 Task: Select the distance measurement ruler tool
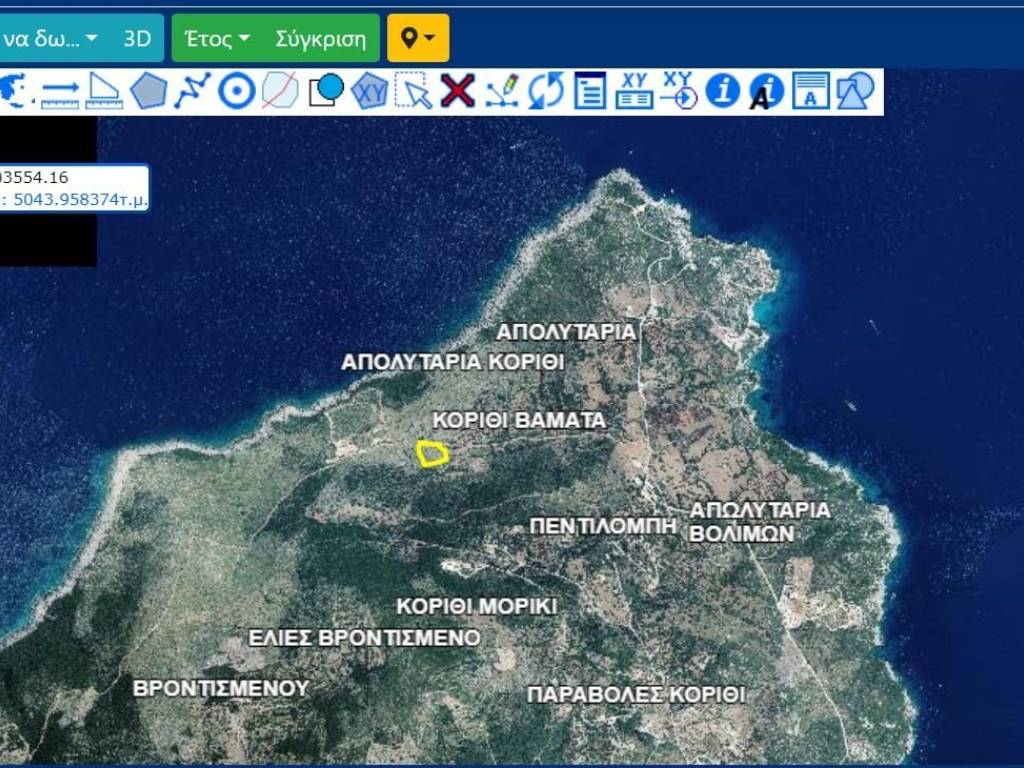[x=60, y=91]
